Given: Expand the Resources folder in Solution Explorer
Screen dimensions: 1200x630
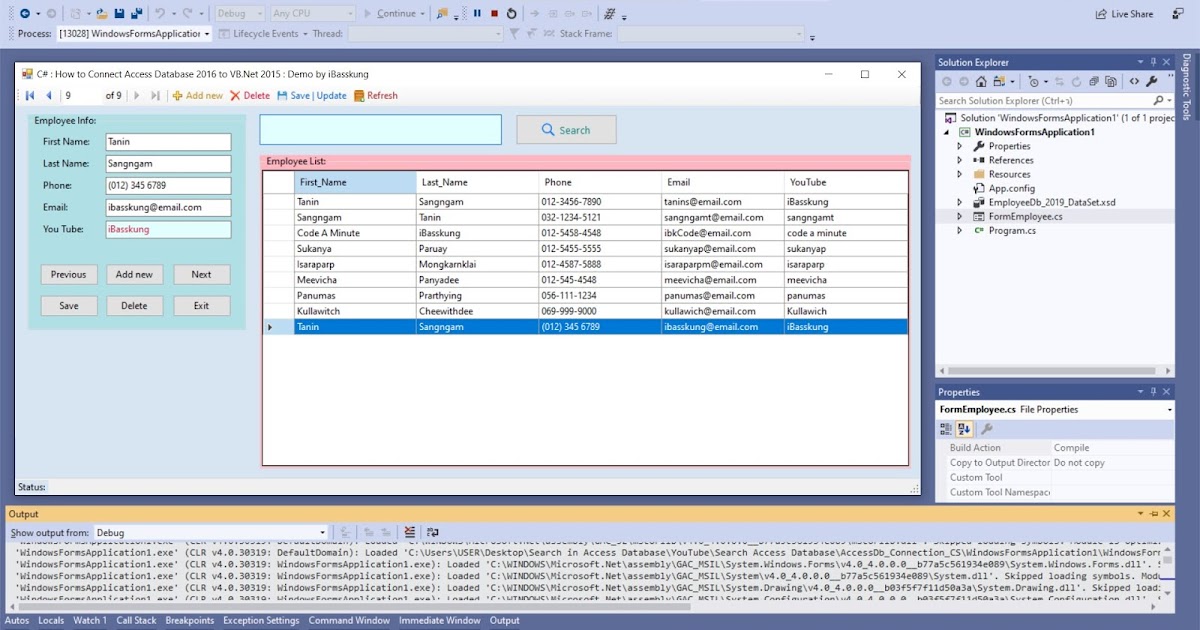Looking at the screenshot, I should coord(959,173).
